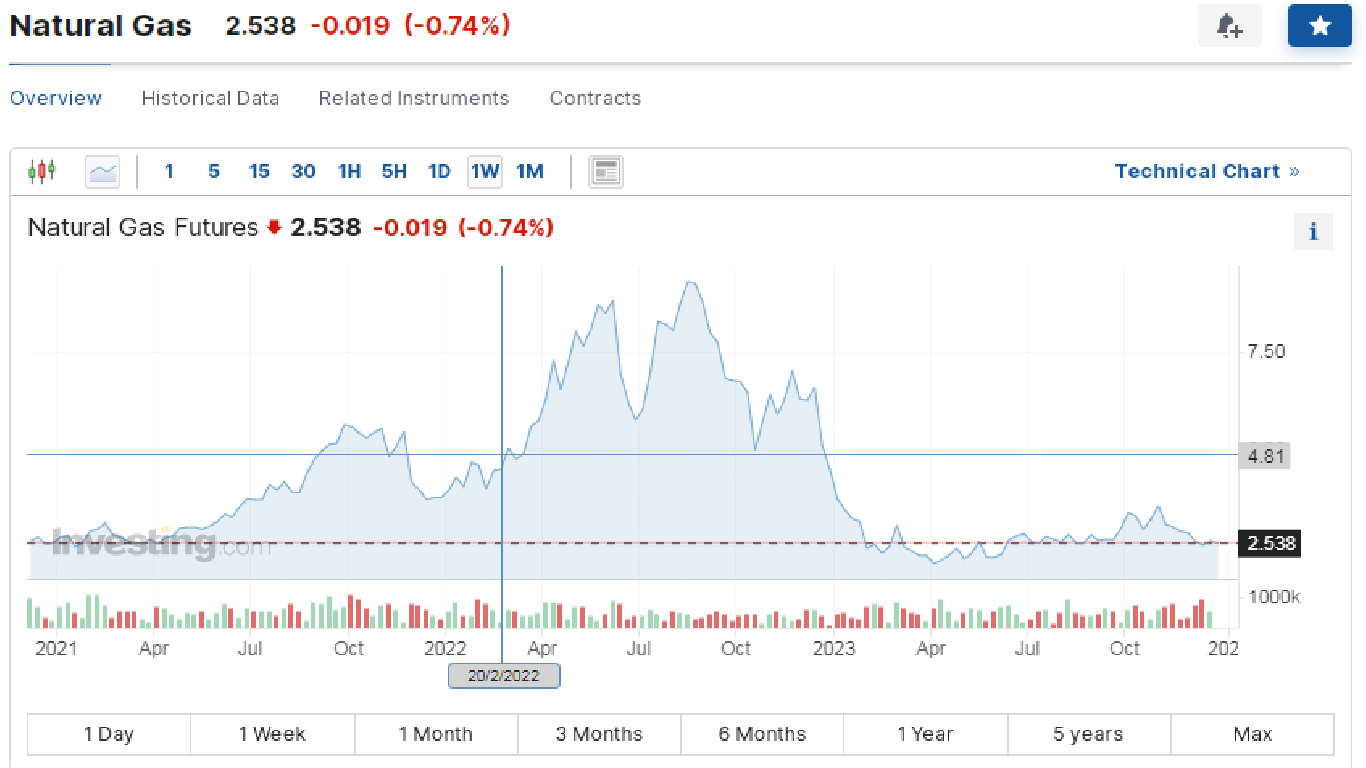The height and width of the screenshot is (768, 1366).
Task: Select the 3 Months range button
Action: click(x=599, y=734)
